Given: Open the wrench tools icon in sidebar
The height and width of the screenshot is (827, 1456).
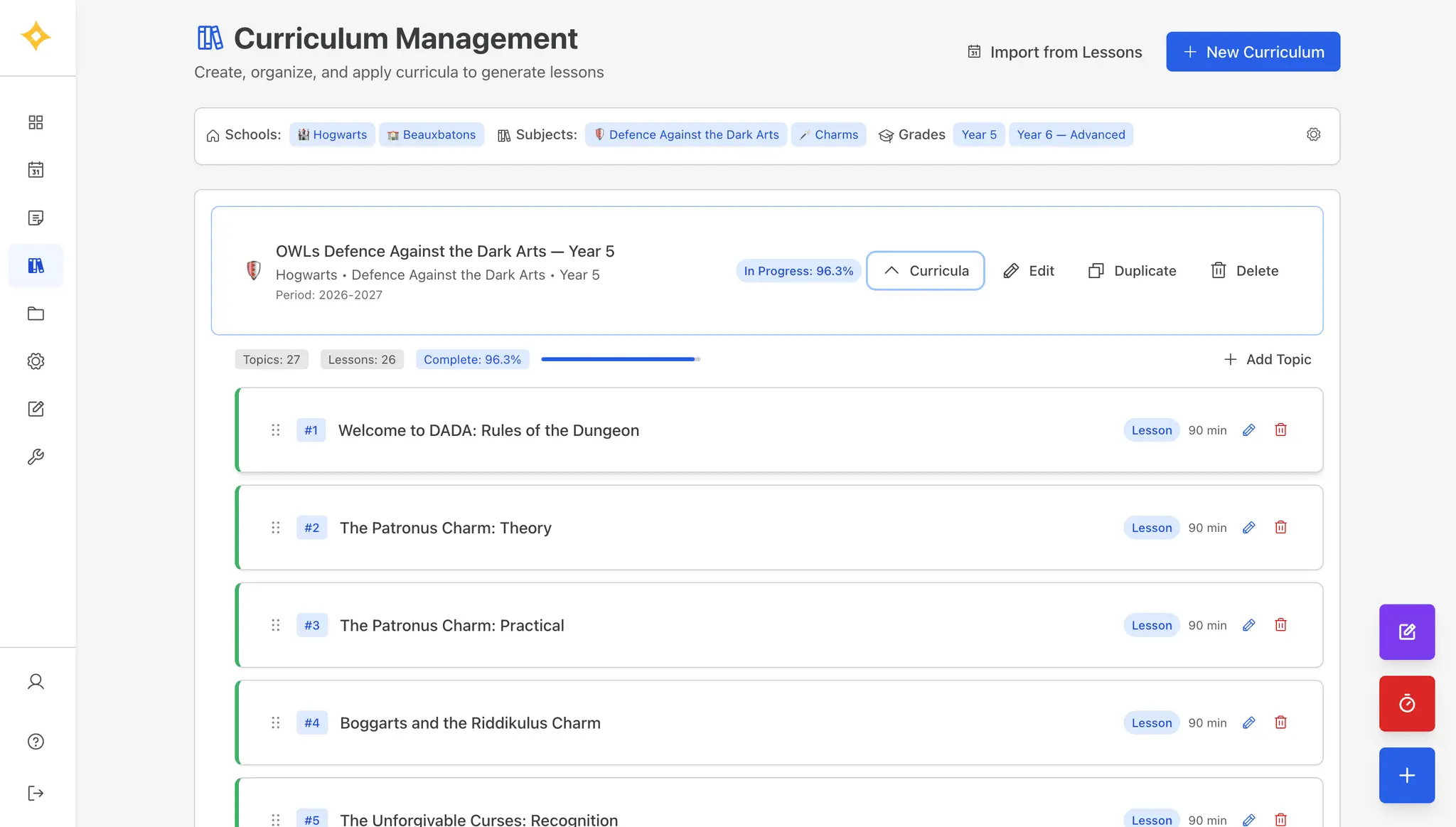Looking at the screenshot, I should (x=36, y=457).
